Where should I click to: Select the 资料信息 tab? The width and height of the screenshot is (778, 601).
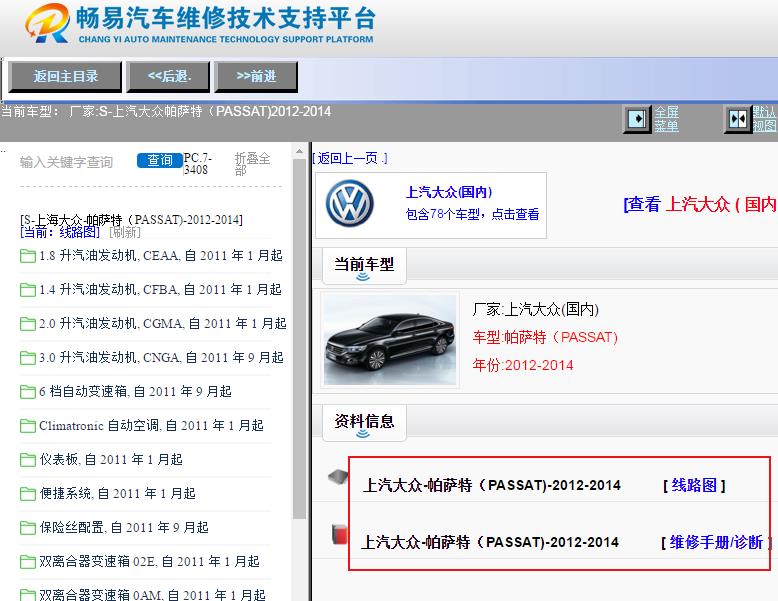click(364, 423)
